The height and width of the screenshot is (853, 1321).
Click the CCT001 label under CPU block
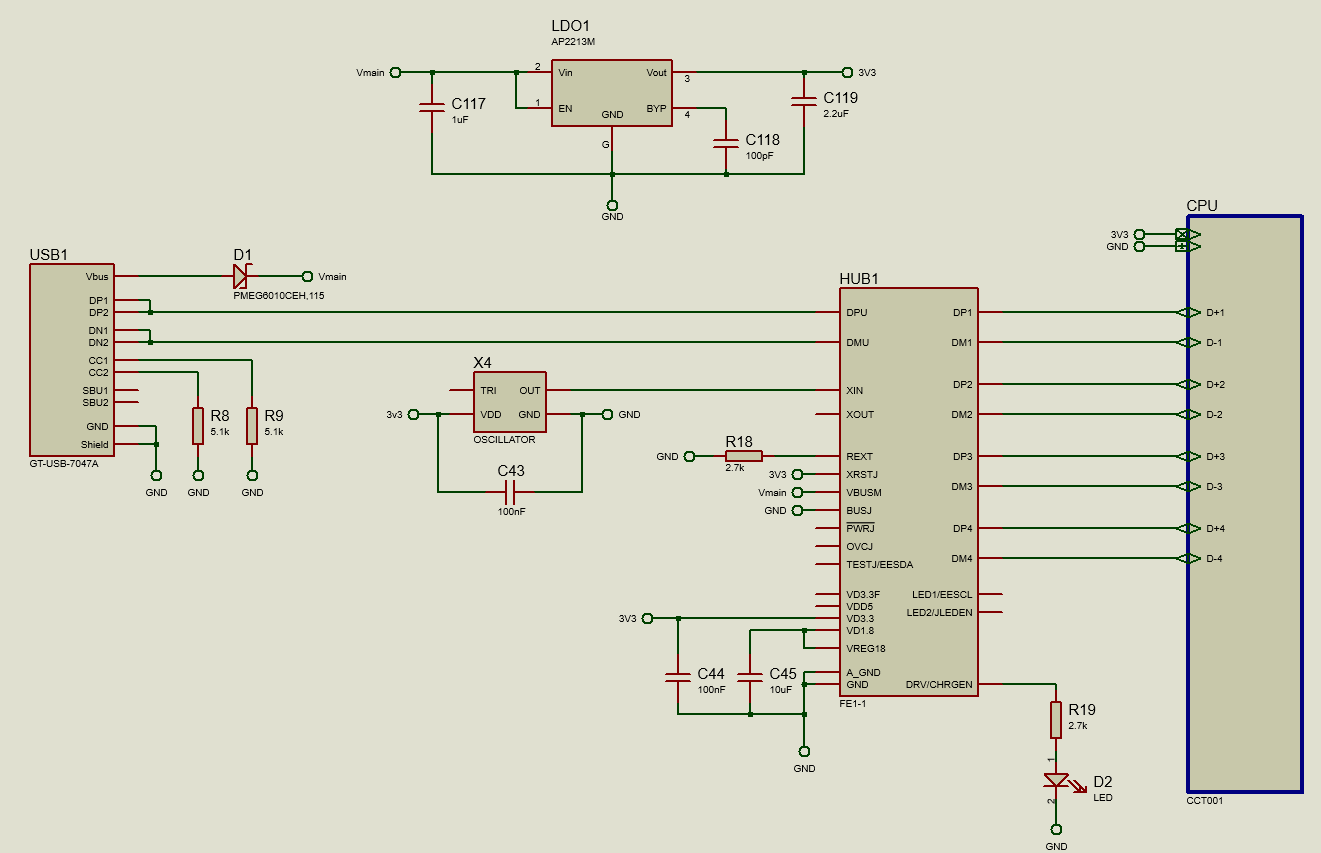point(1205,800)
